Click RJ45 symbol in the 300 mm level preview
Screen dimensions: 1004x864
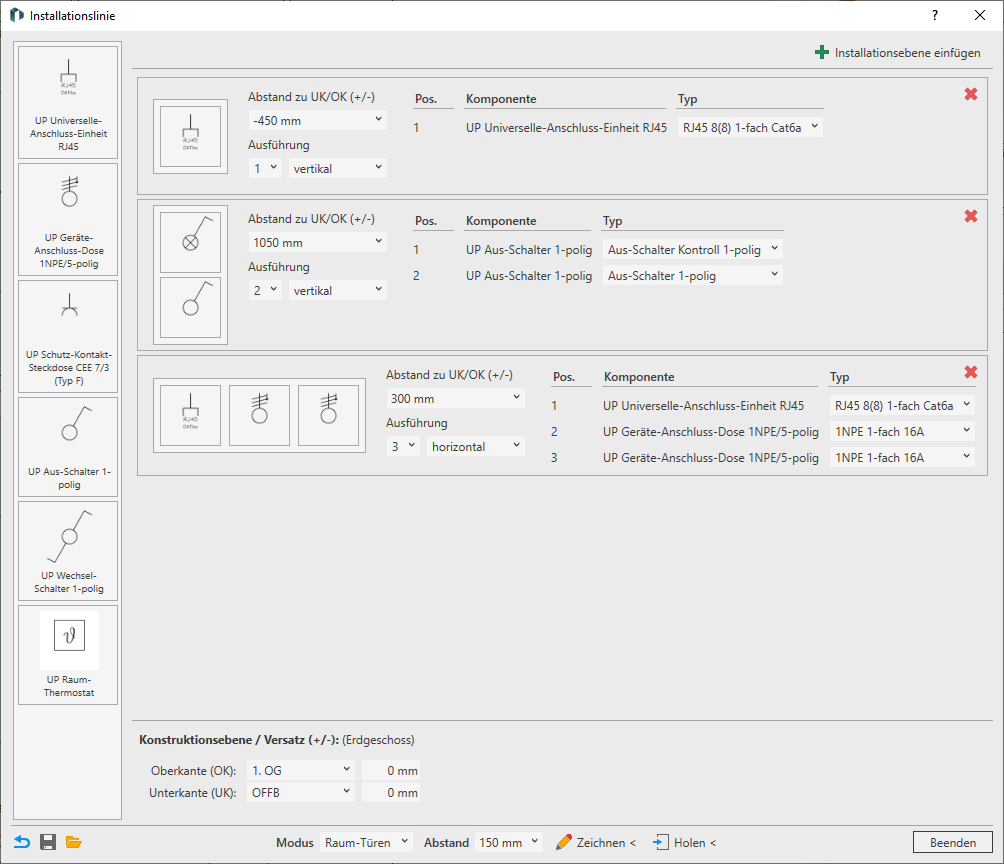[190, 415]
